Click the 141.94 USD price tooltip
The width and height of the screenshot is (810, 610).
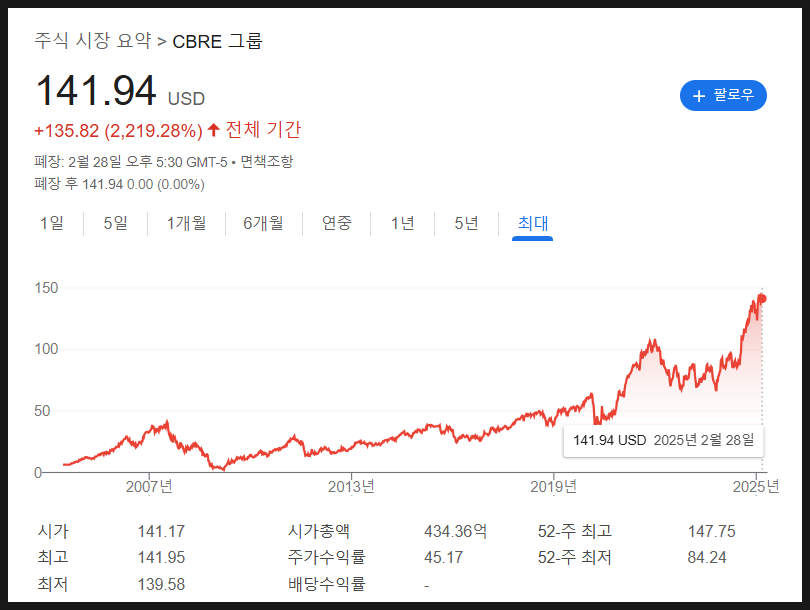point(663,440)
